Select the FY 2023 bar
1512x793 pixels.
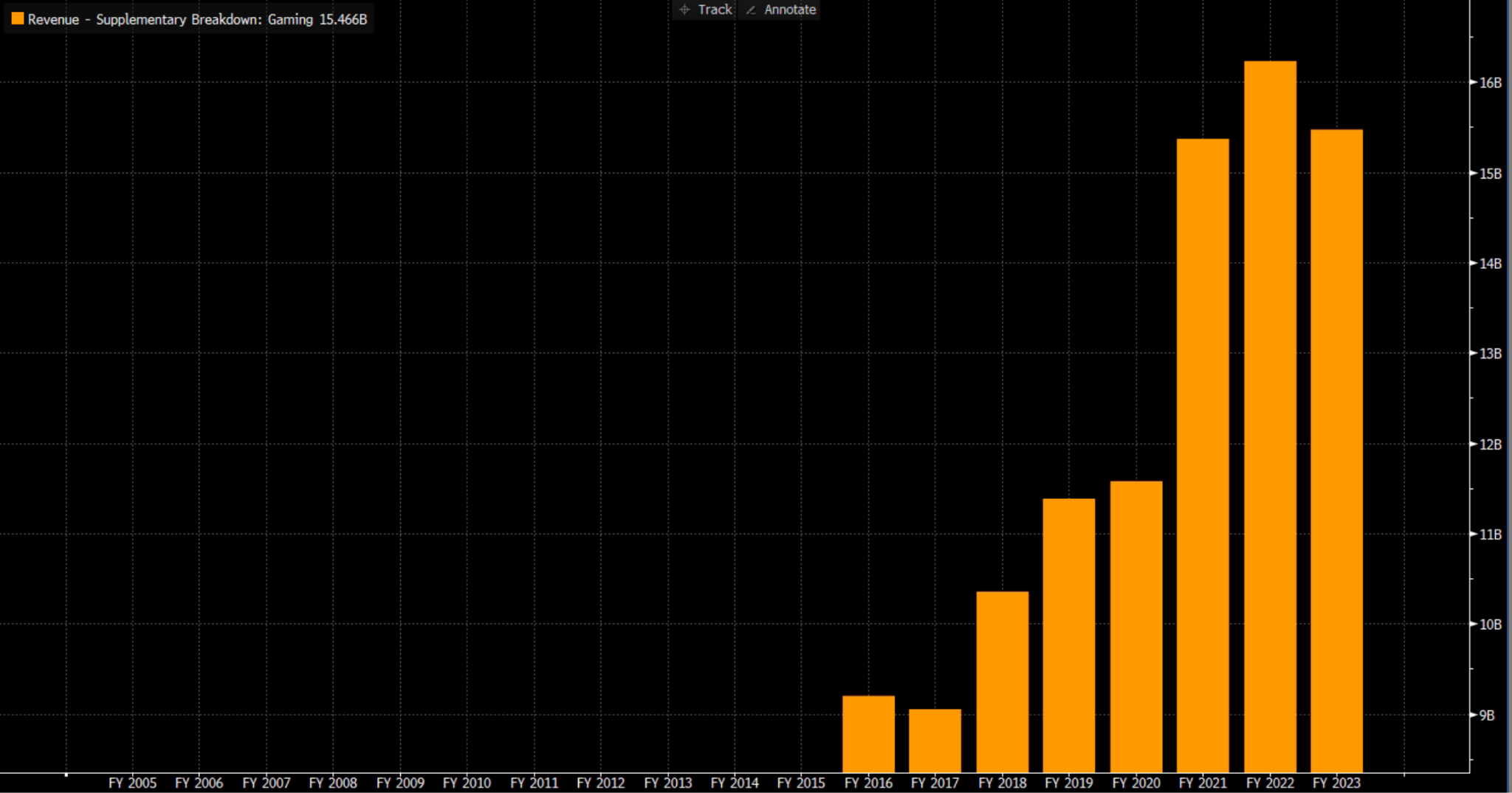click(x=1336, y=451)
